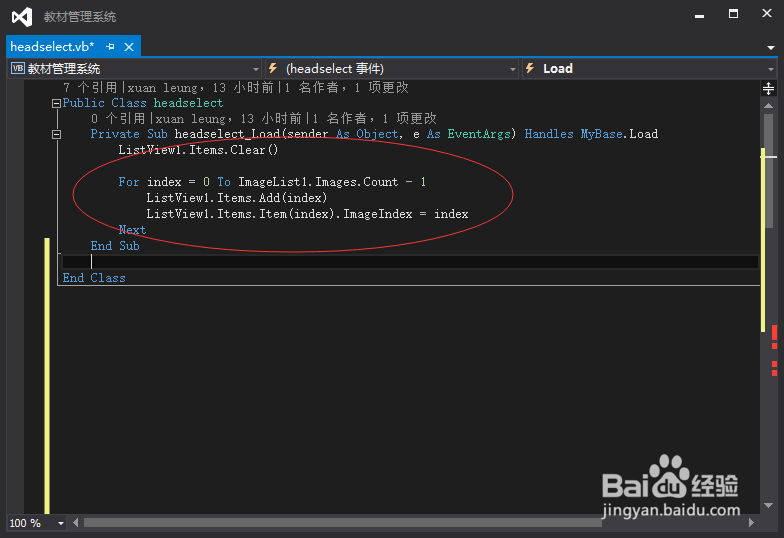The height and width of the screenshot is (538, 784).
Task: Minimize the 教材管理系统 window
Action: tap(700, 15)
